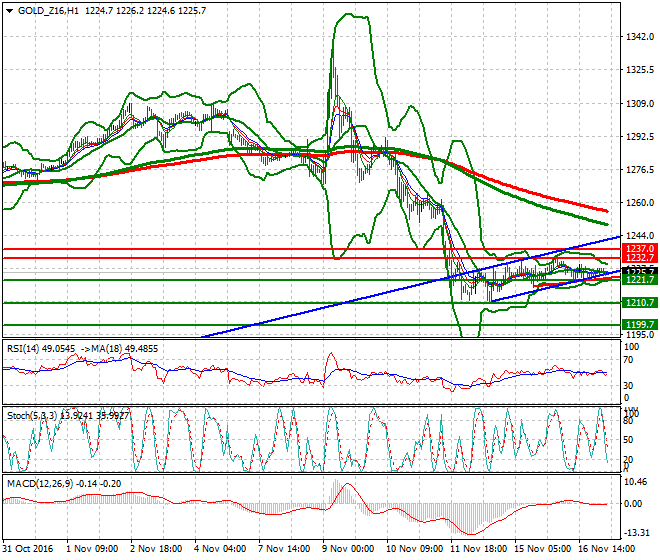Click the 10 Nov 09:00 time label
Screen dimensions: 660x560
(x=415, y=549)
